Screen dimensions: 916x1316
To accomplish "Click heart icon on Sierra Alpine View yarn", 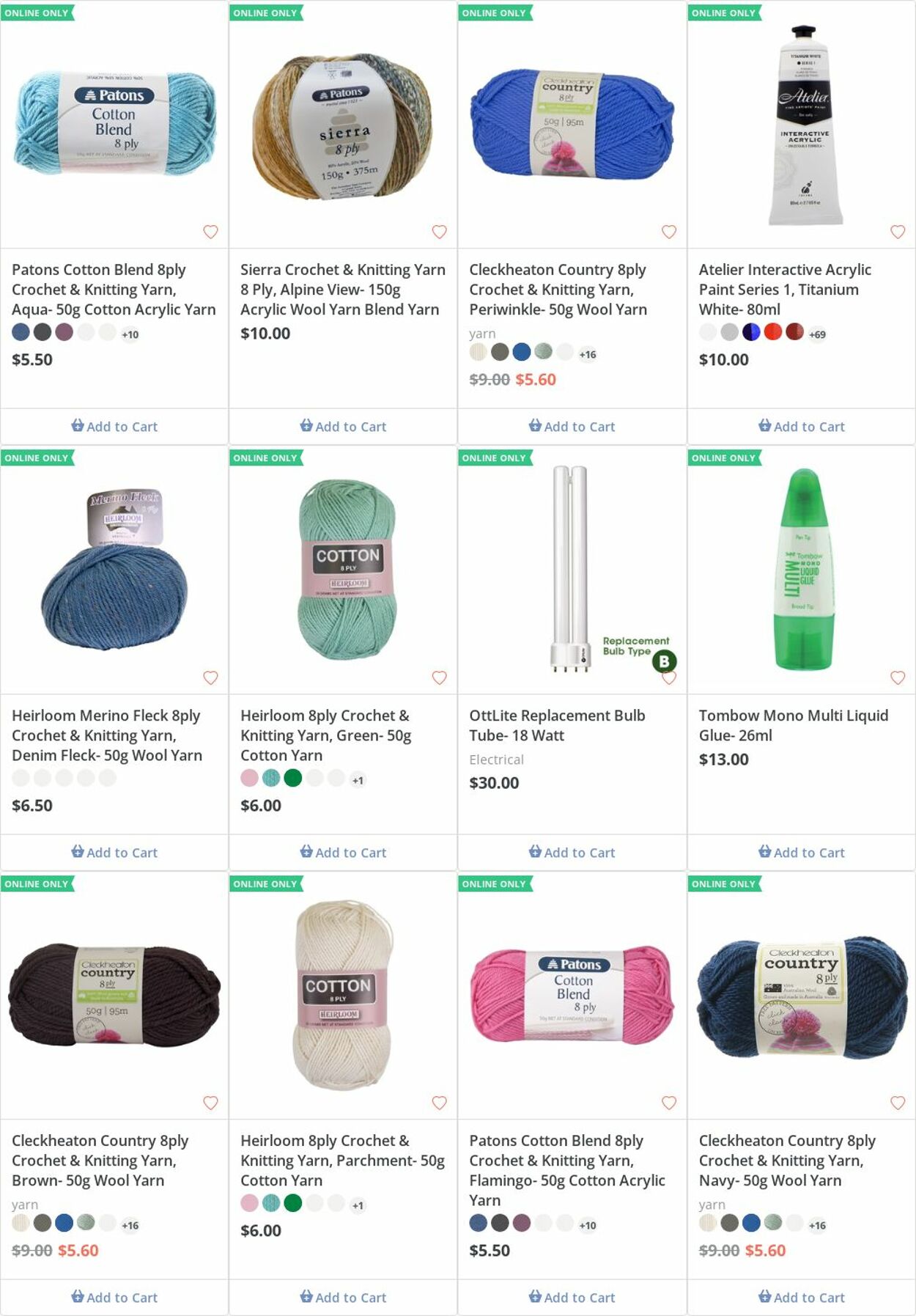I will [x=439, y=232].
